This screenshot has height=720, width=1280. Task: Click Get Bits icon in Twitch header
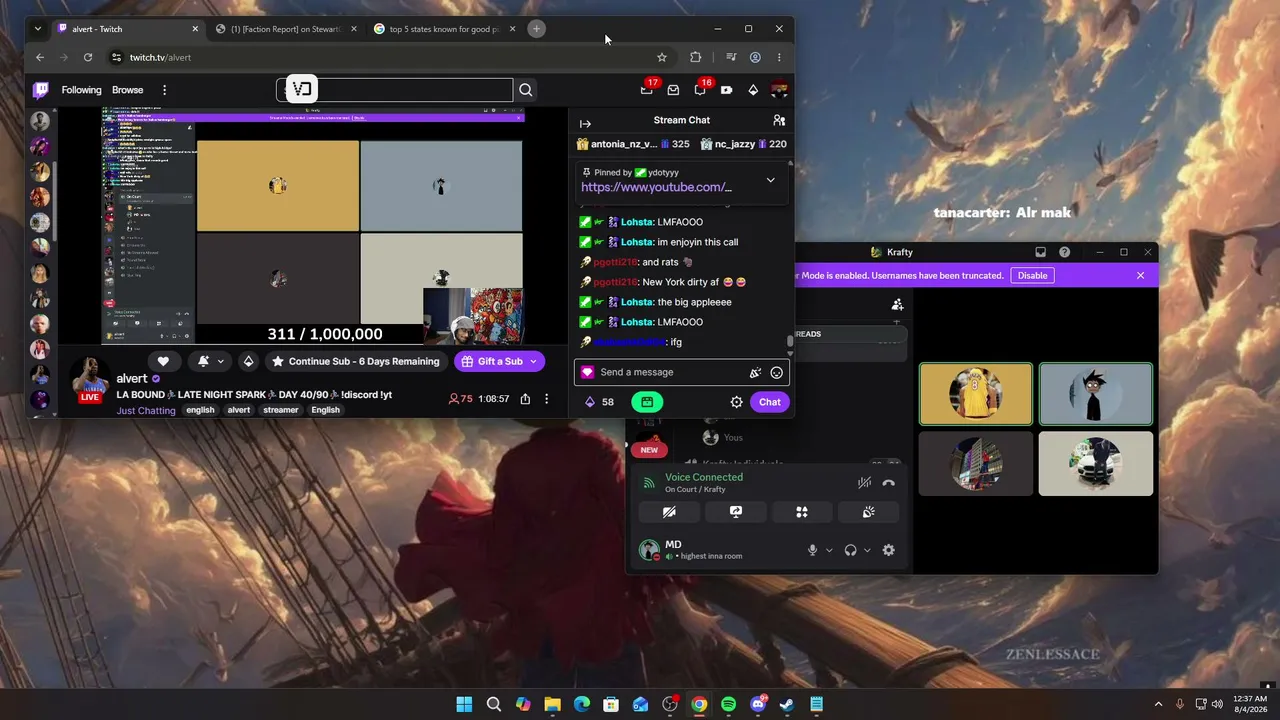point(753,90)
